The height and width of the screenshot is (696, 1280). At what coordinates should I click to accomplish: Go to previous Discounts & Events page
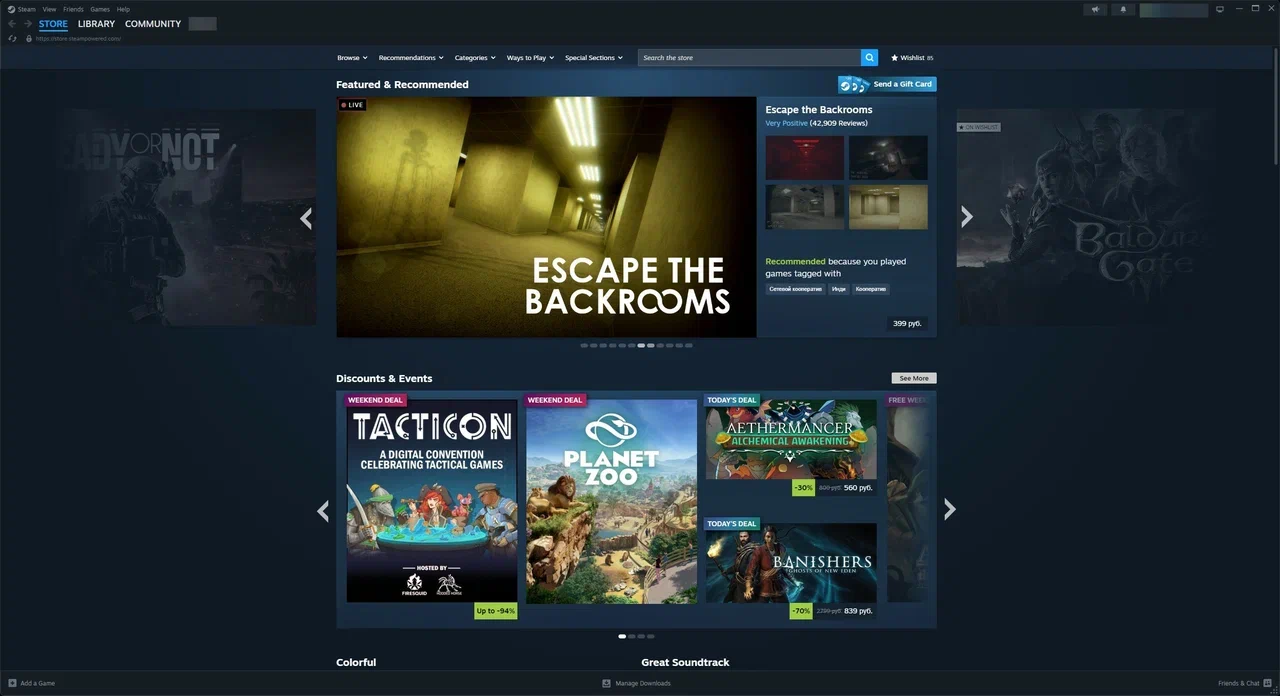[x=323, y=511]
